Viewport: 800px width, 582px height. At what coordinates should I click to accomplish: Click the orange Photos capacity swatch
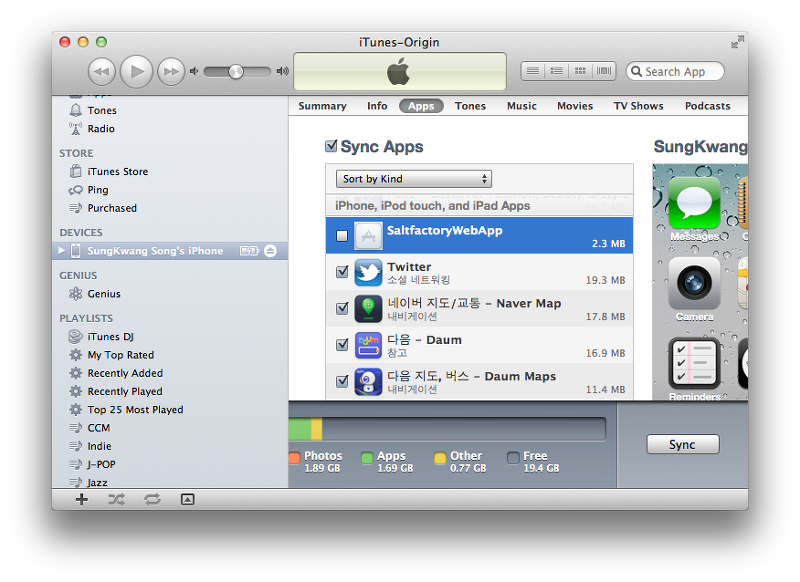(294, 458)
